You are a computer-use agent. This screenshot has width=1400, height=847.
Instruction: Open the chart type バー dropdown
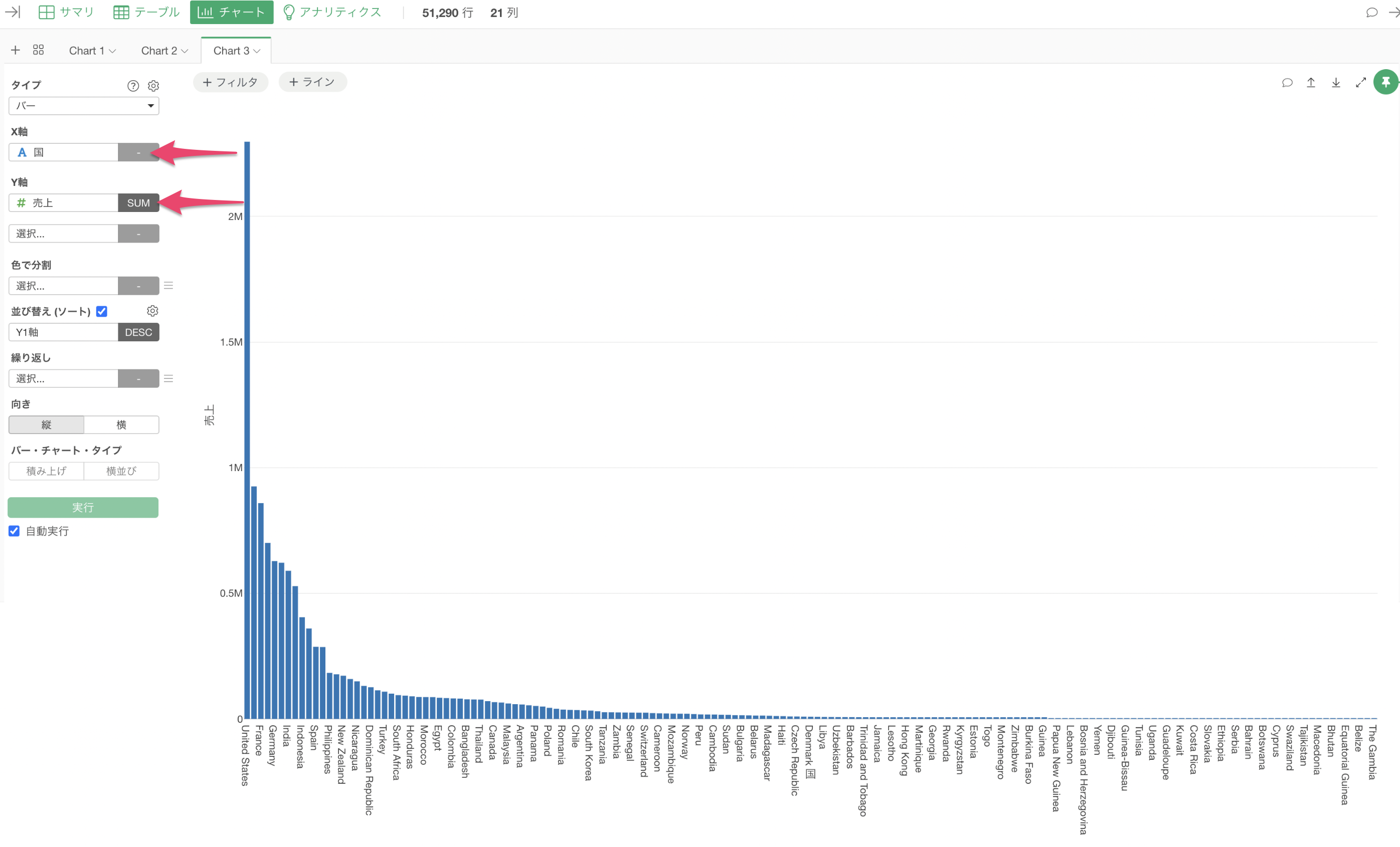point(84,106)
